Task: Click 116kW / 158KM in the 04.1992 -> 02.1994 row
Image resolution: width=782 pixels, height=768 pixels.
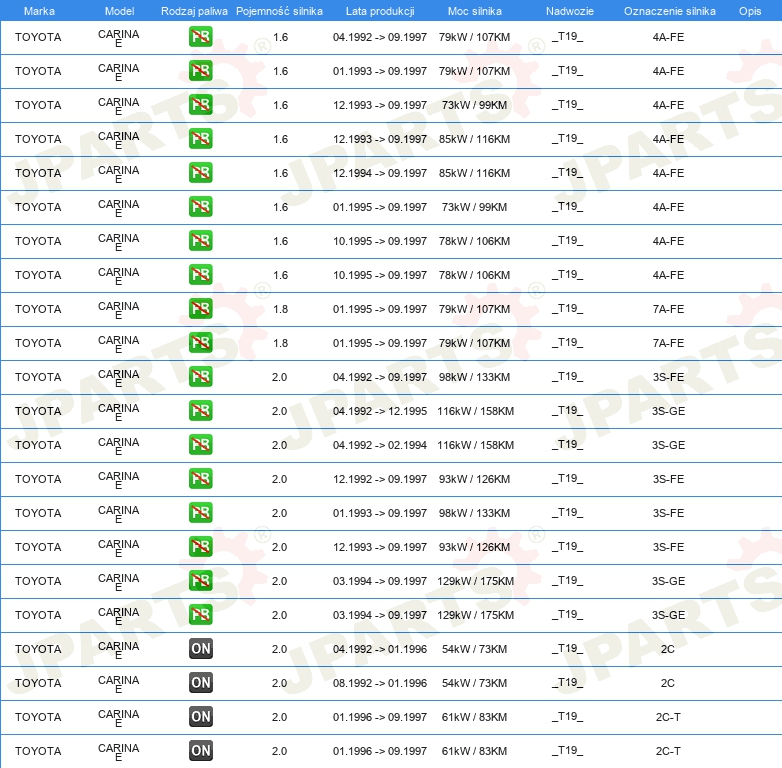Action: click(x=475, y=445)
